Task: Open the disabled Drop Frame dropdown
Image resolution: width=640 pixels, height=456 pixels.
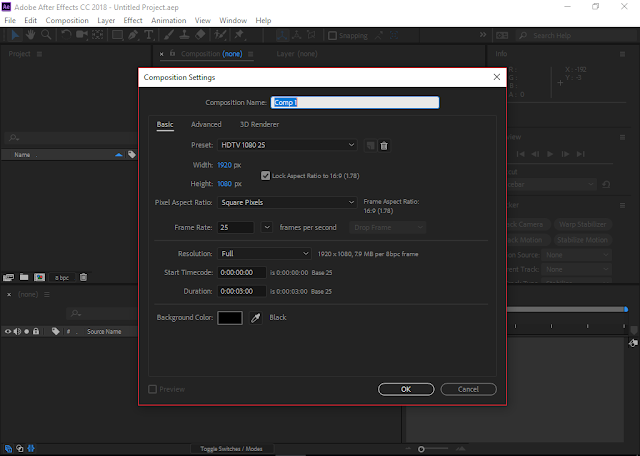Action: 387,227
